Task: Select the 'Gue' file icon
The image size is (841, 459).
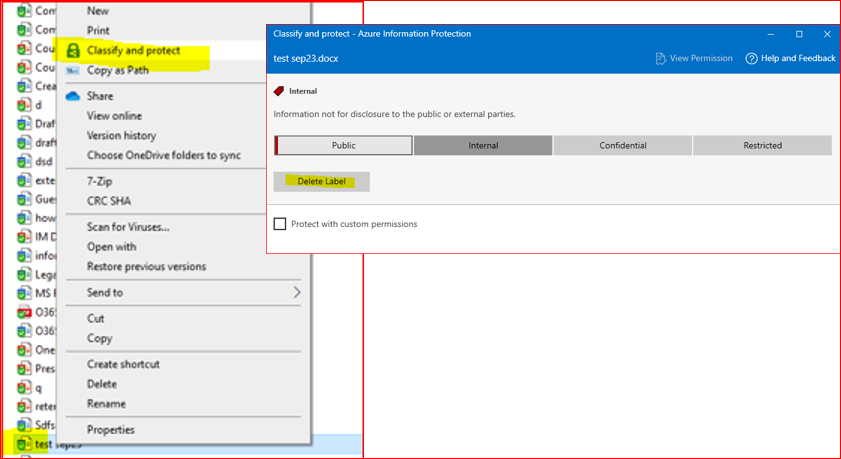Action: point(24,199)
